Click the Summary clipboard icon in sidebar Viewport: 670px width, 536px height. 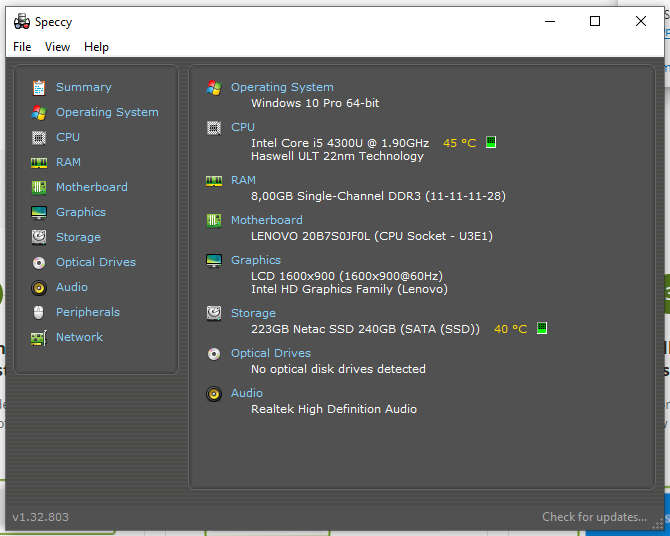[39, 88]
